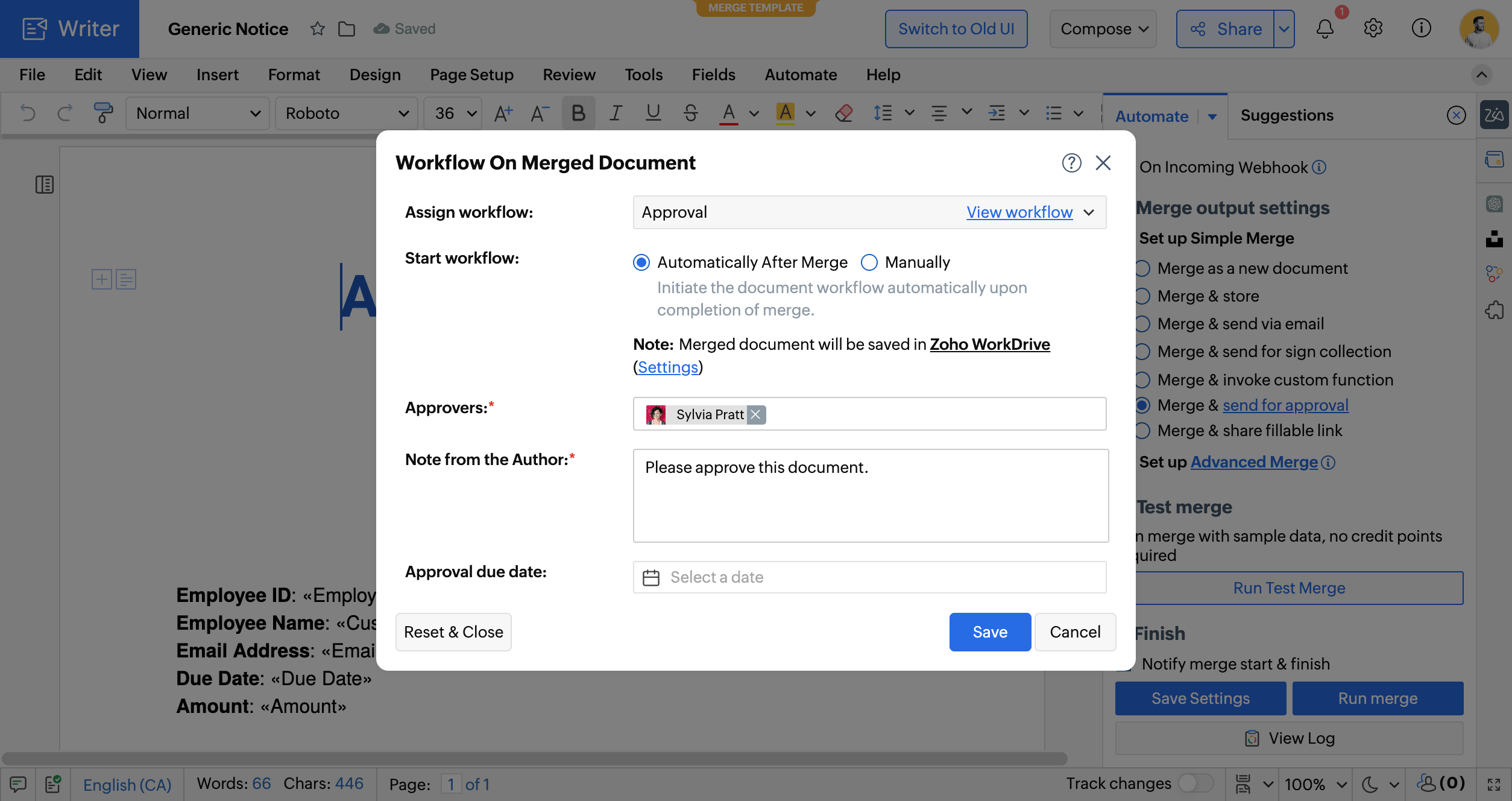Apply underline formatting
This screenshot has width=1512, height=801.
pos(653,113)
